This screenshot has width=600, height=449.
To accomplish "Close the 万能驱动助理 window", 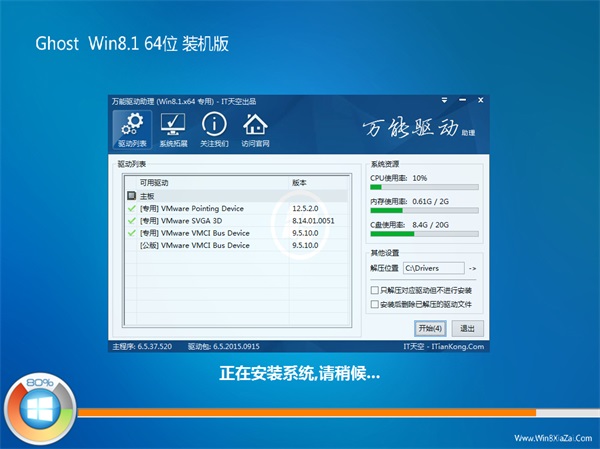I will coord(477,101).
